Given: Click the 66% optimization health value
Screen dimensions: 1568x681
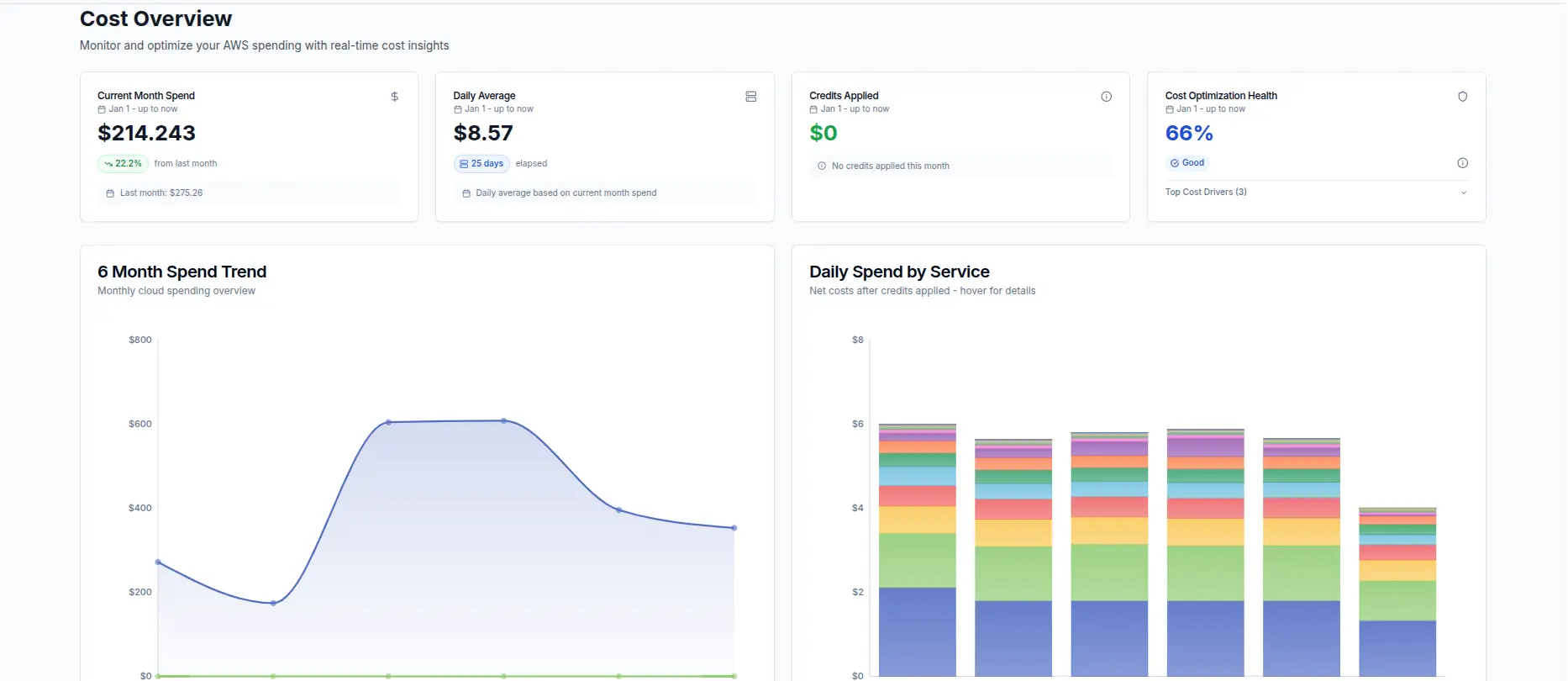Looking at the screenshot, I should 1188,134.
